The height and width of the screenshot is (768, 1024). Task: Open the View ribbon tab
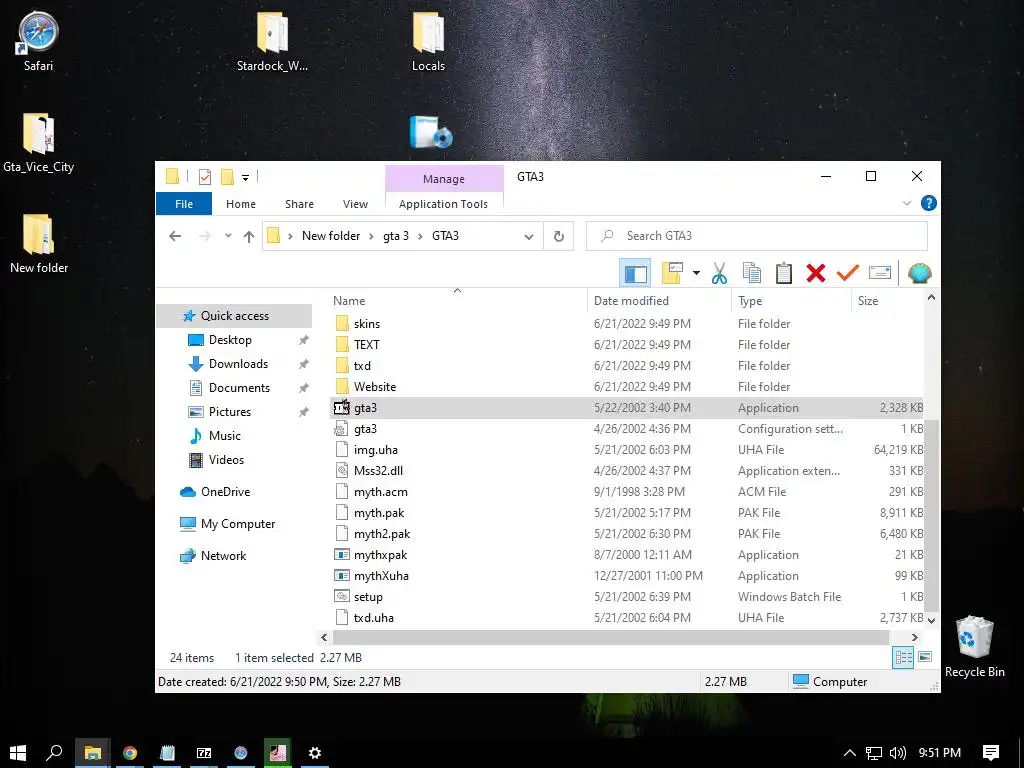coord(355,204)
